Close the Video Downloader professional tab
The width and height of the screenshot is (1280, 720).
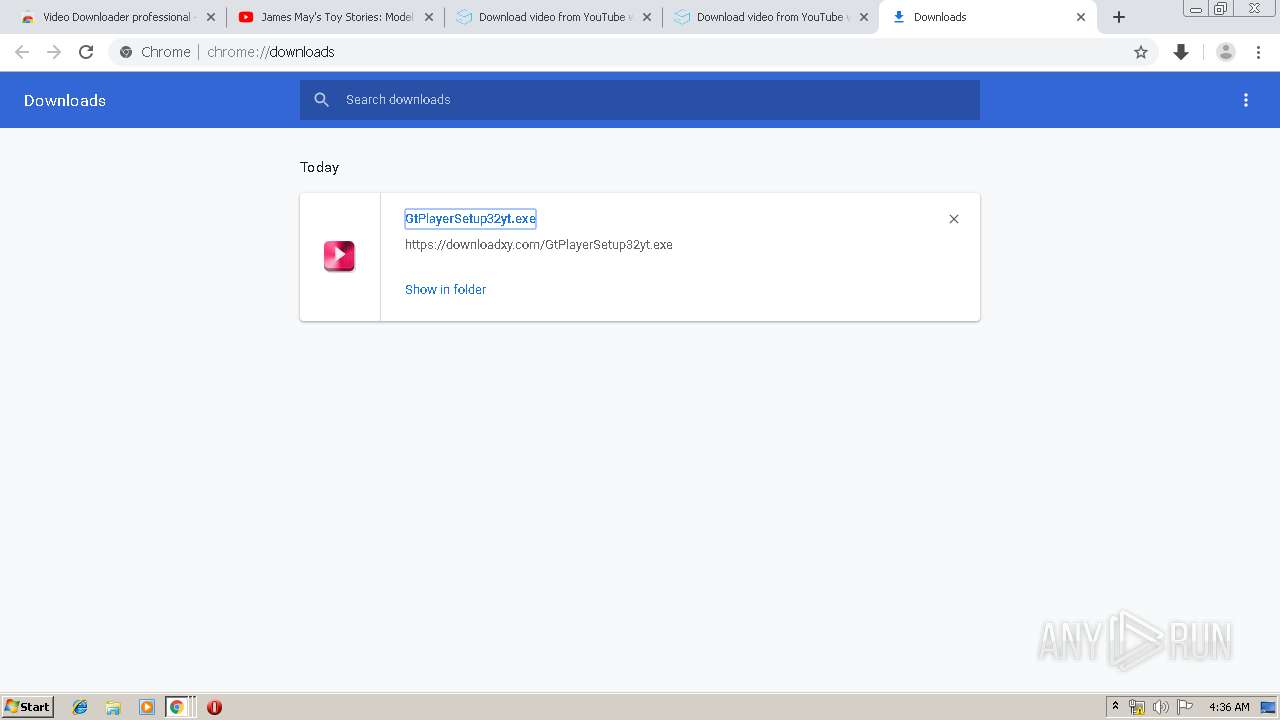point(210,17)
